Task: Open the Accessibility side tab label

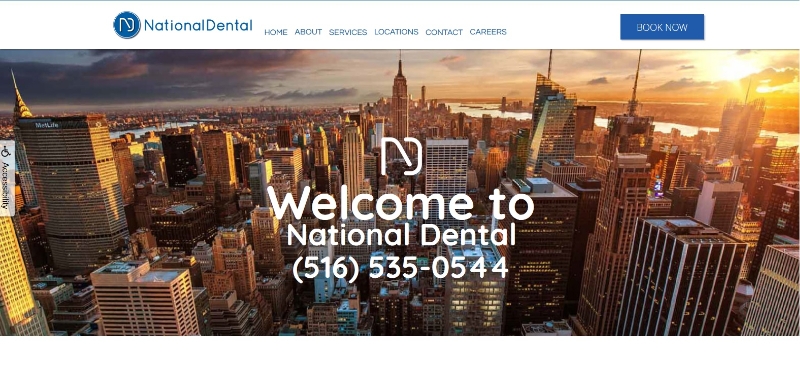Action: pos(6,186)
